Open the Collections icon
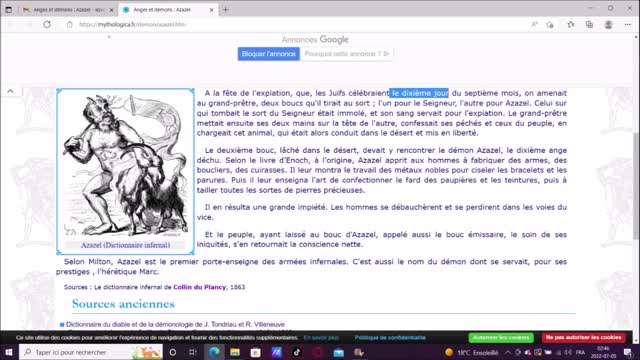The height and width of the screenshot is (360, 640). (589, 24)
